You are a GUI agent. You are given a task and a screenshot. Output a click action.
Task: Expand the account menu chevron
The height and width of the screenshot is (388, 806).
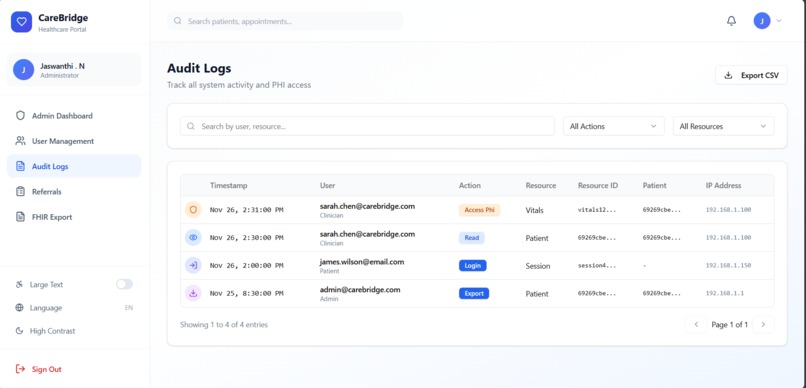coord(779,21)
